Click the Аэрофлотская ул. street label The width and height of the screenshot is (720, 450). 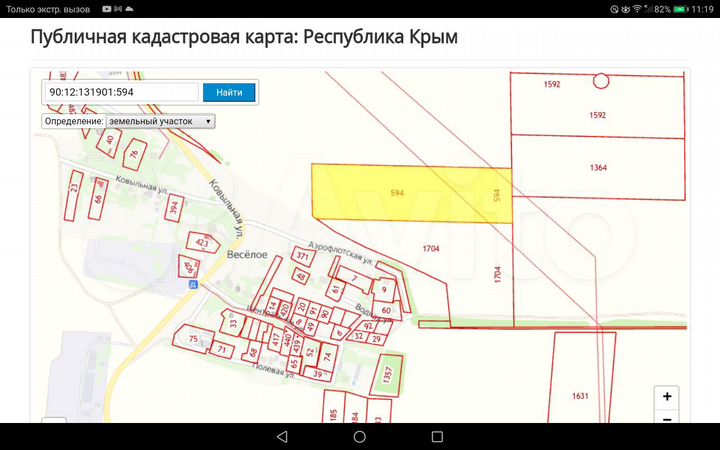[x=340, y=253]
